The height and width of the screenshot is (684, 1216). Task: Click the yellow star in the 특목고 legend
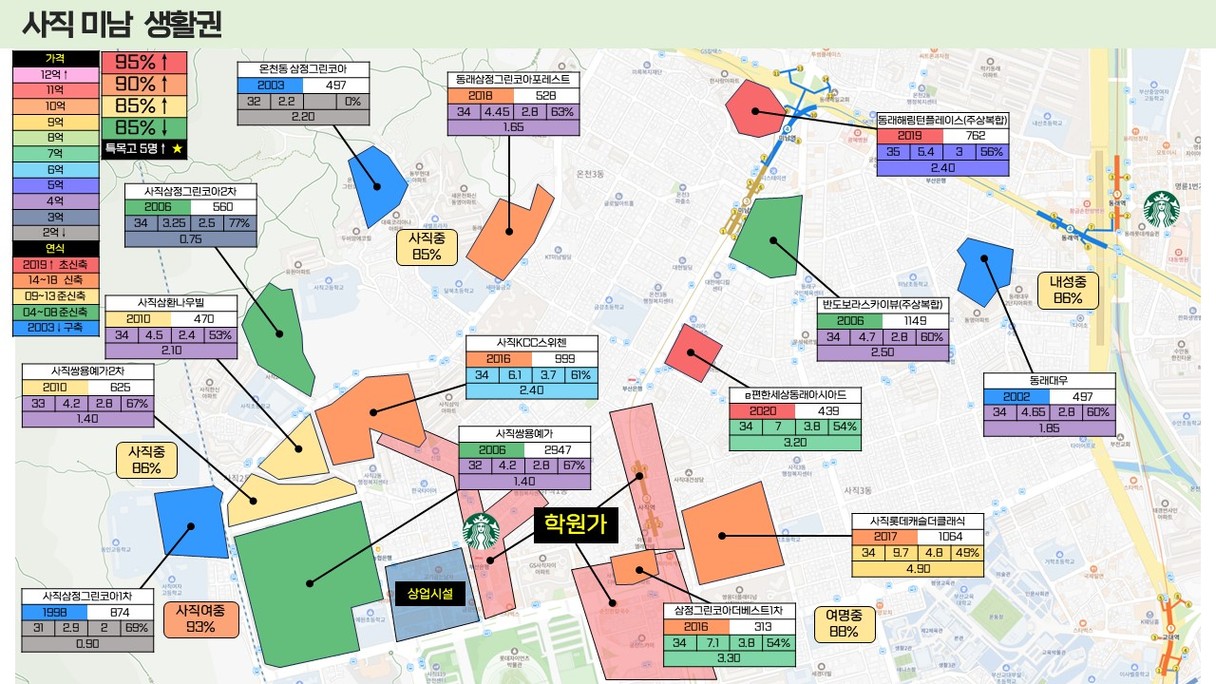coord(177,148)
